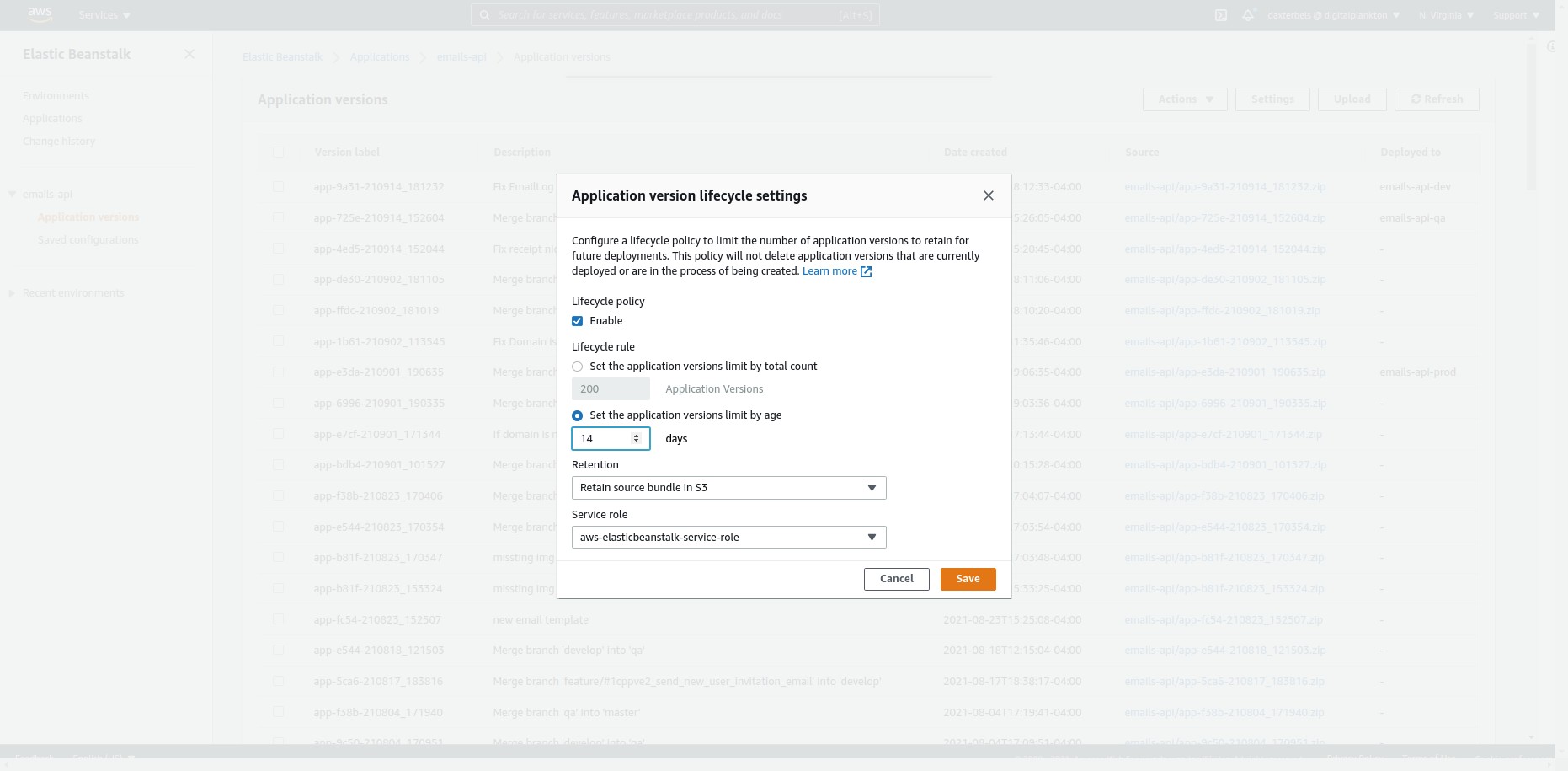Check the app-5ca6-210817_183816 row checkbox
This screenshot has height=771, width=1568.
279,682
